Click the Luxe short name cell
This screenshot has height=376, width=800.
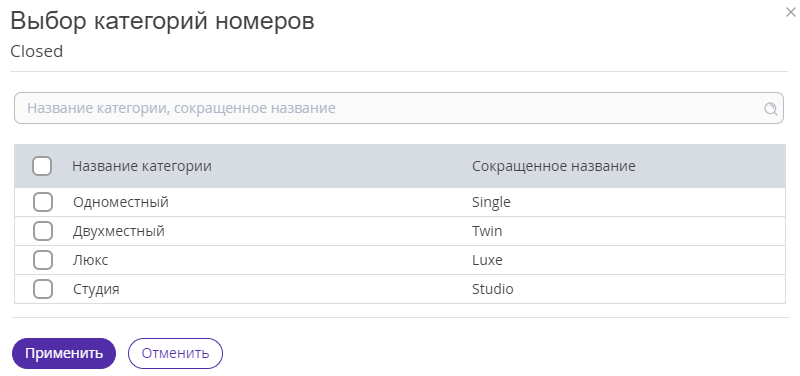(x=487, y=260)
